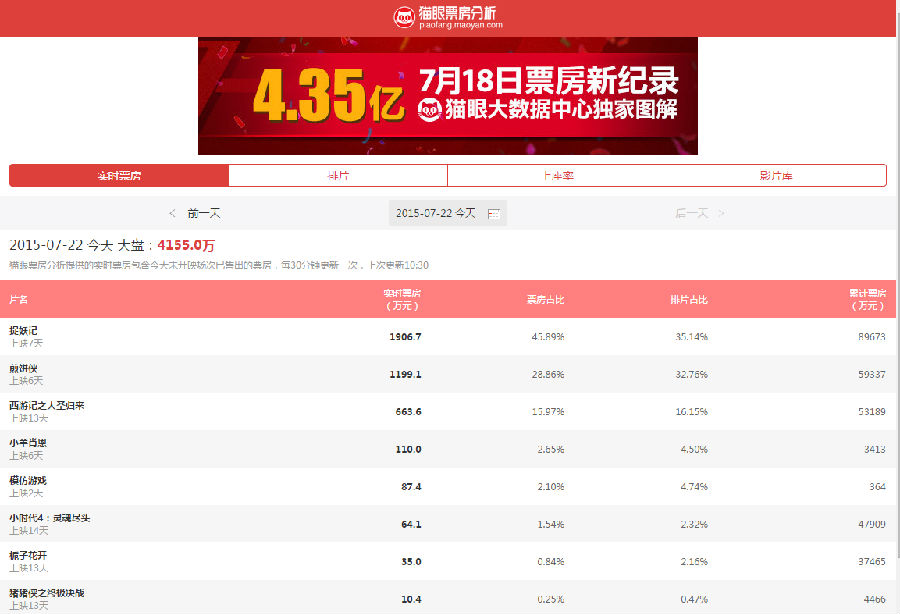Click the 35.14% screening share

click(x=691, y=337)
